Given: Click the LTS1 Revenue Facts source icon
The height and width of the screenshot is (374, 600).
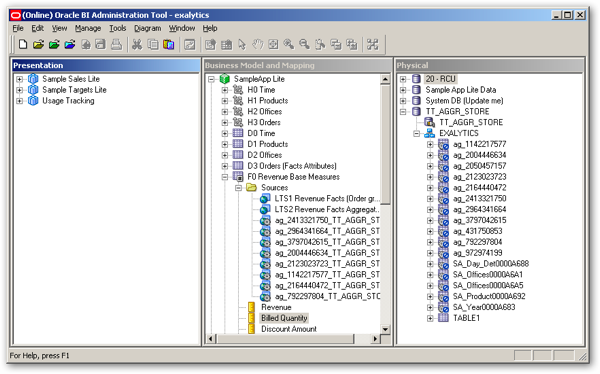Looking at the screenshot, I should 265,199.
